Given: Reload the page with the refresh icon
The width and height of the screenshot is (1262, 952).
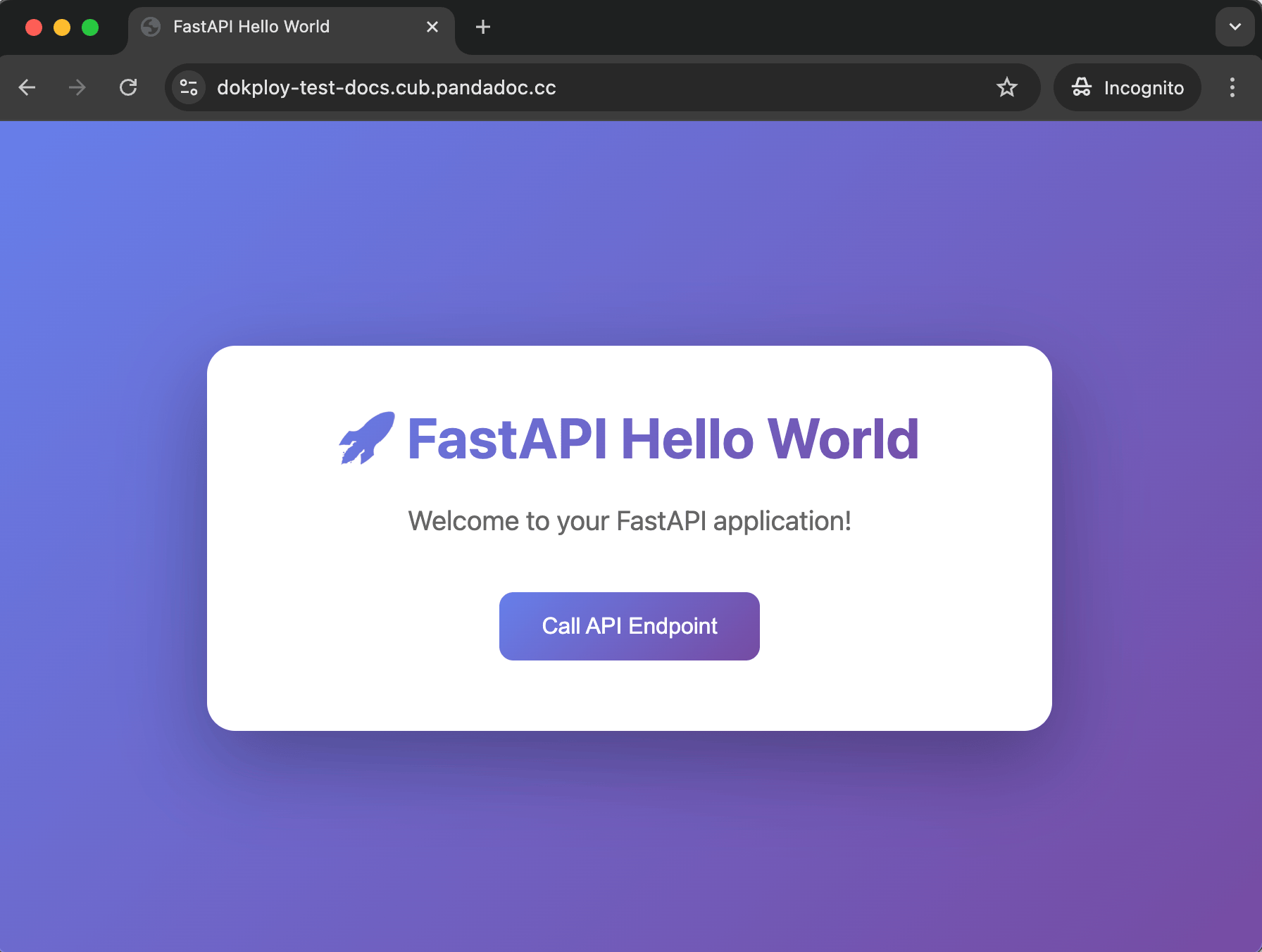Looking at the screenshot, I should (x=128, y=87).
